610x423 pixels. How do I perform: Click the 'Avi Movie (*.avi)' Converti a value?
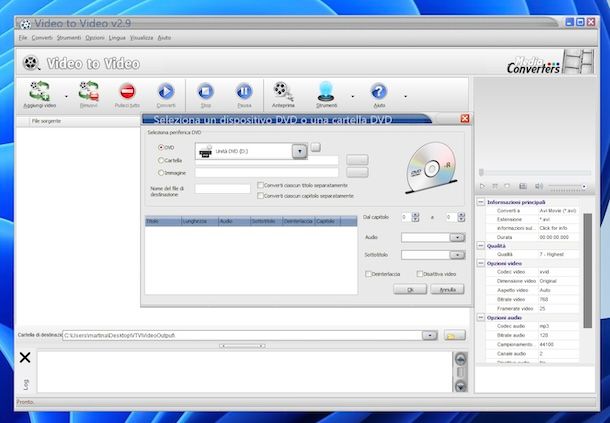pyautogui.click(x=557, y=211)
